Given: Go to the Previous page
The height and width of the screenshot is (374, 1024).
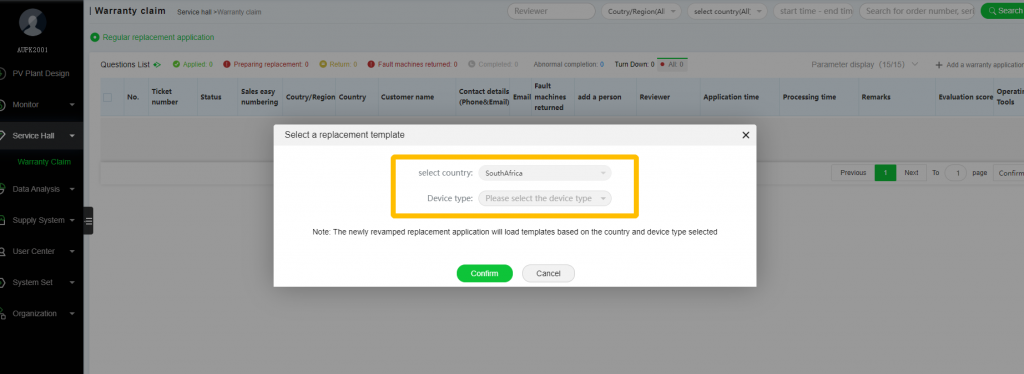Looking at the screenshot, I should pos(853,173).
